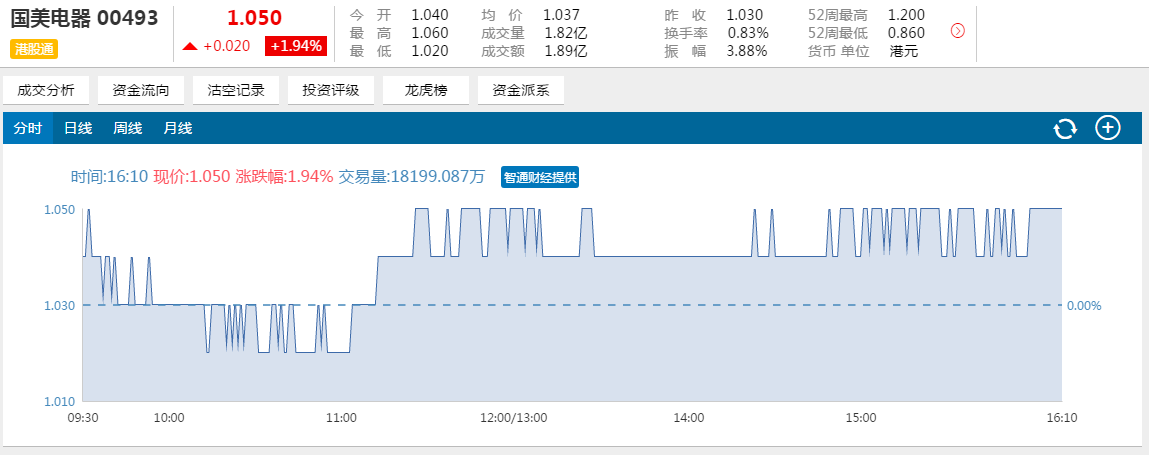Switch to the 日线 chart tab
The image size is (1149, 455).
tap(78, 128)
